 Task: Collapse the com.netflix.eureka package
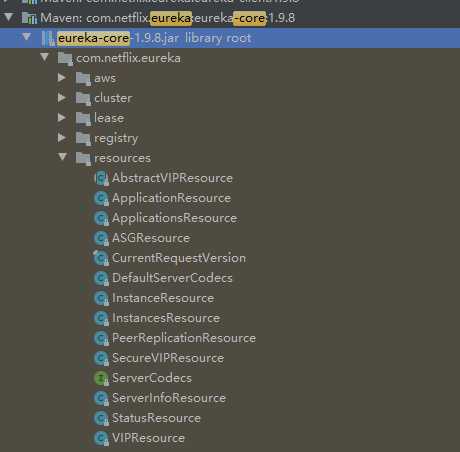44,57
